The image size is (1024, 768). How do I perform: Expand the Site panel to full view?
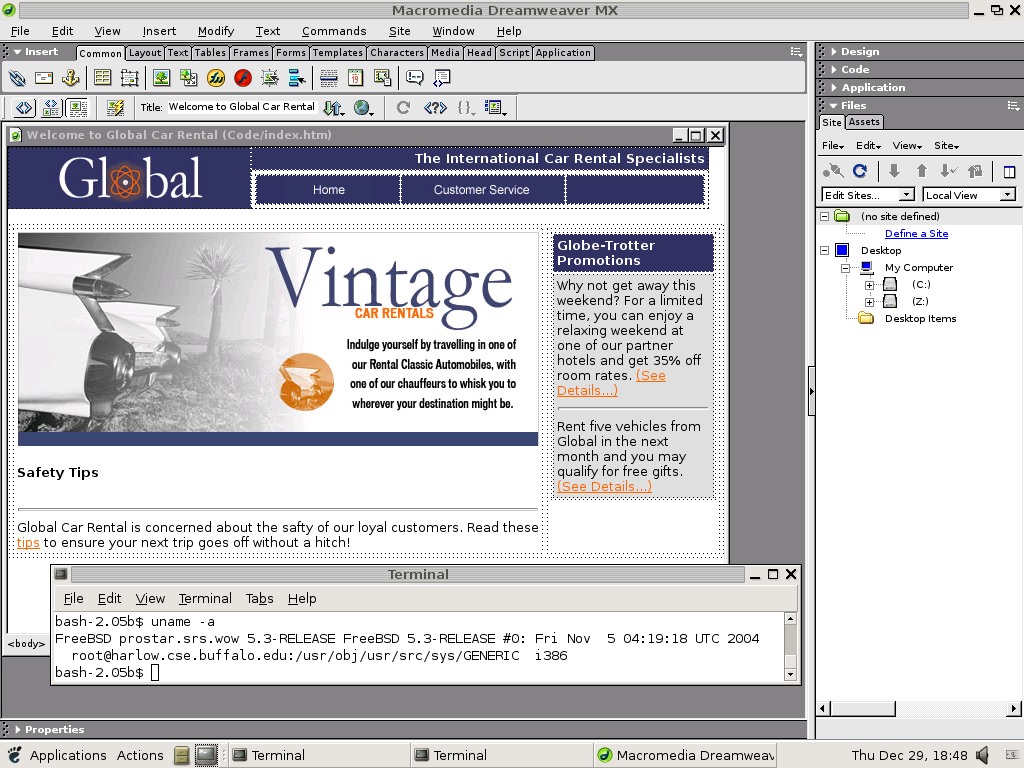(1009, 172)
